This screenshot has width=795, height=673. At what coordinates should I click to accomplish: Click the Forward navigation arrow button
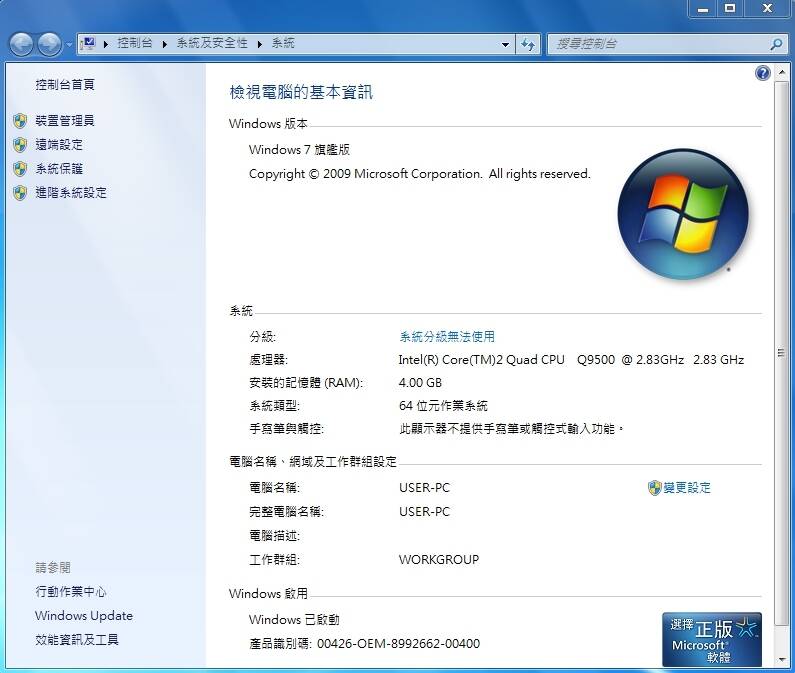(x=49, y=45)
